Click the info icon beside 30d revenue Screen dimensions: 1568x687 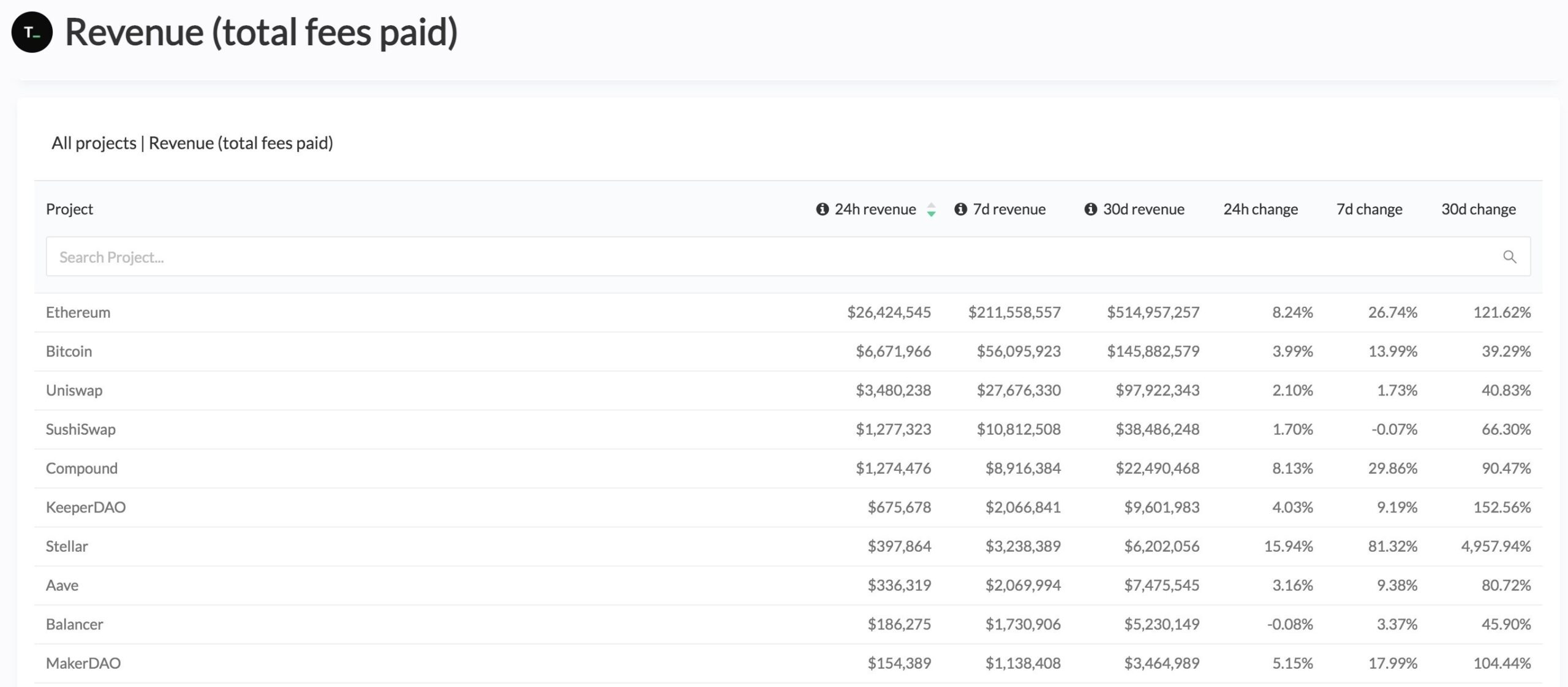[1090, 209]
